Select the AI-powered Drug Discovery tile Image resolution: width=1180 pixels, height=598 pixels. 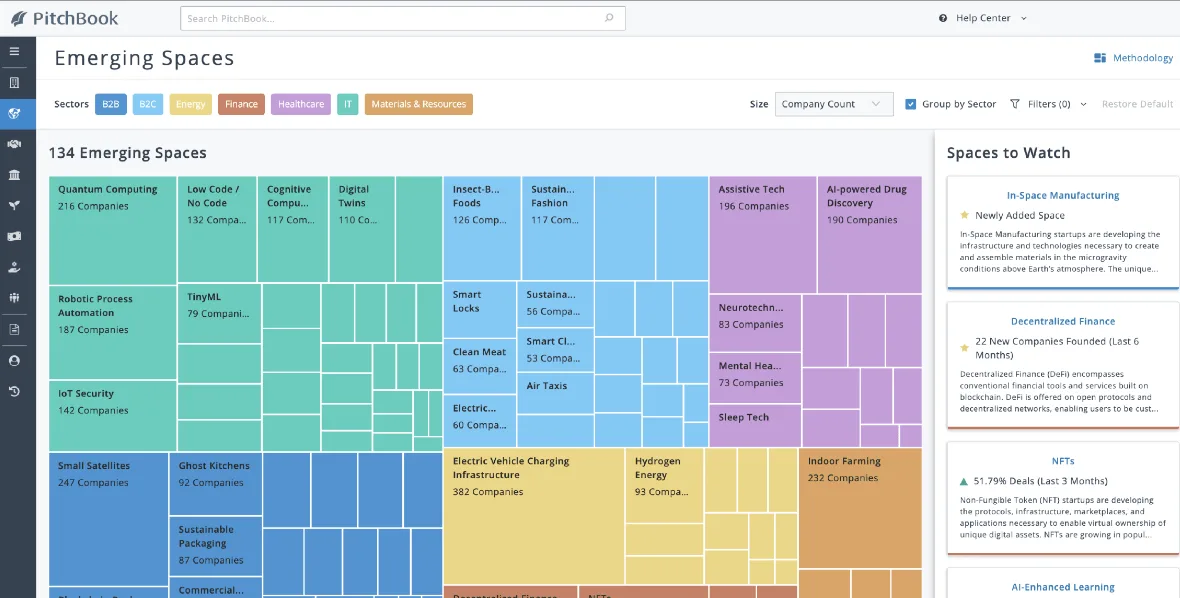(x=869, y=235)
